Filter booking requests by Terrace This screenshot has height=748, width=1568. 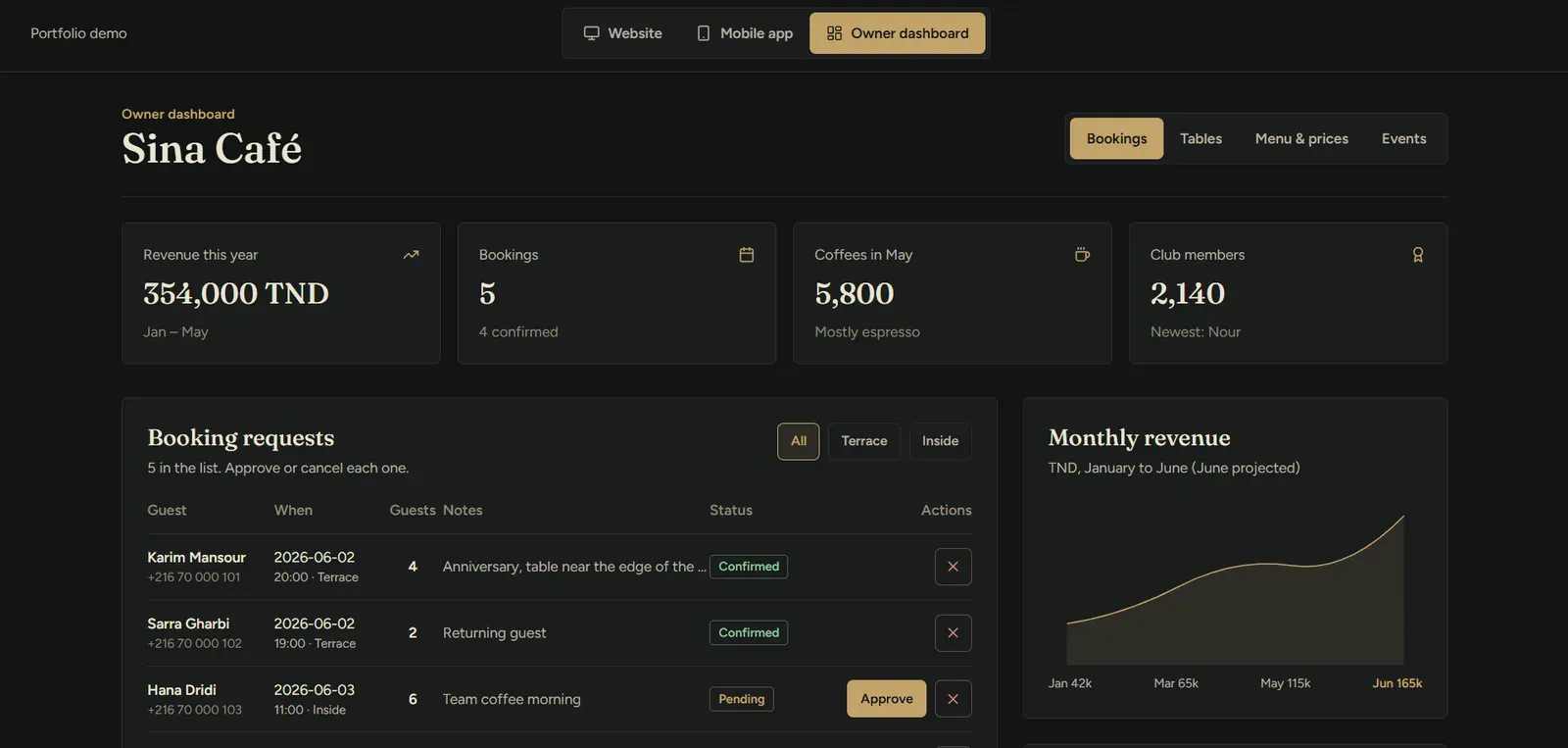pyautogui.click(x=864, y=441)
